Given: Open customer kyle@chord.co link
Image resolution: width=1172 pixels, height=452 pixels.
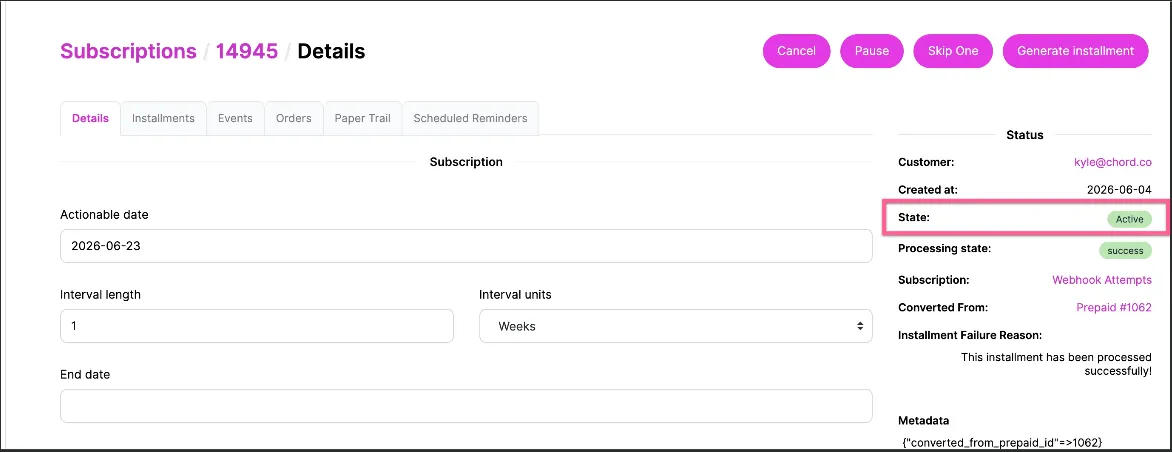Looking at the screenshot, I should coord(1112,162).
